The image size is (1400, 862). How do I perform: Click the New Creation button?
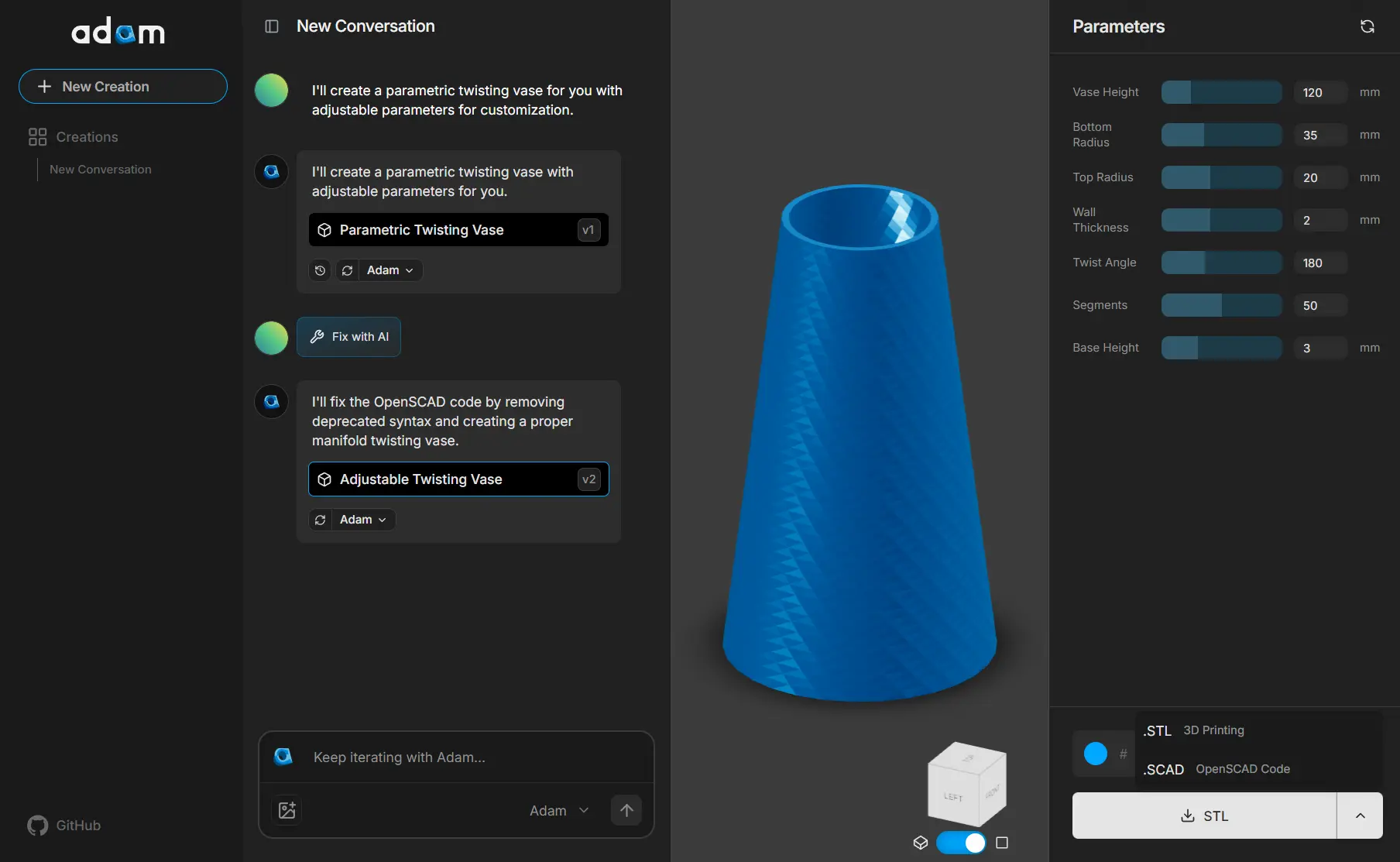point(123,87)
